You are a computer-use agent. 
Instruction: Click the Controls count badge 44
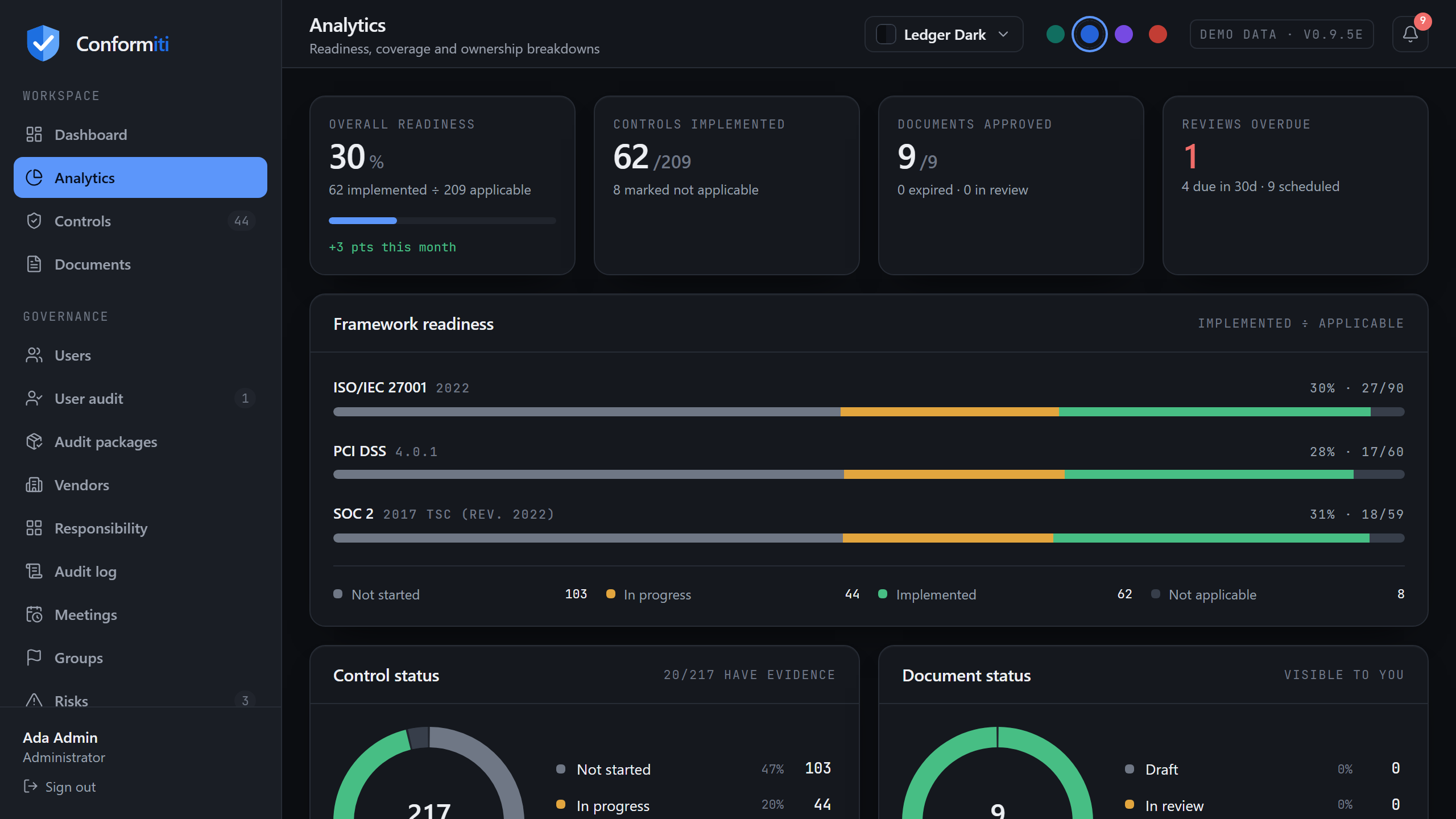pos(241,221)
